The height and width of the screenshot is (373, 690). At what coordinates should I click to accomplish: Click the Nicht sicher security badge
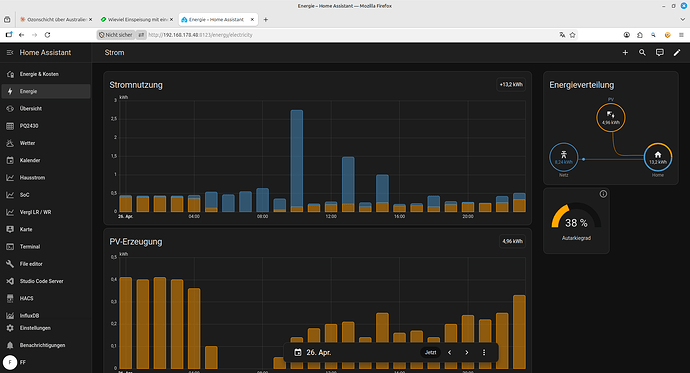pyautogui.click(x=116, y=35)
